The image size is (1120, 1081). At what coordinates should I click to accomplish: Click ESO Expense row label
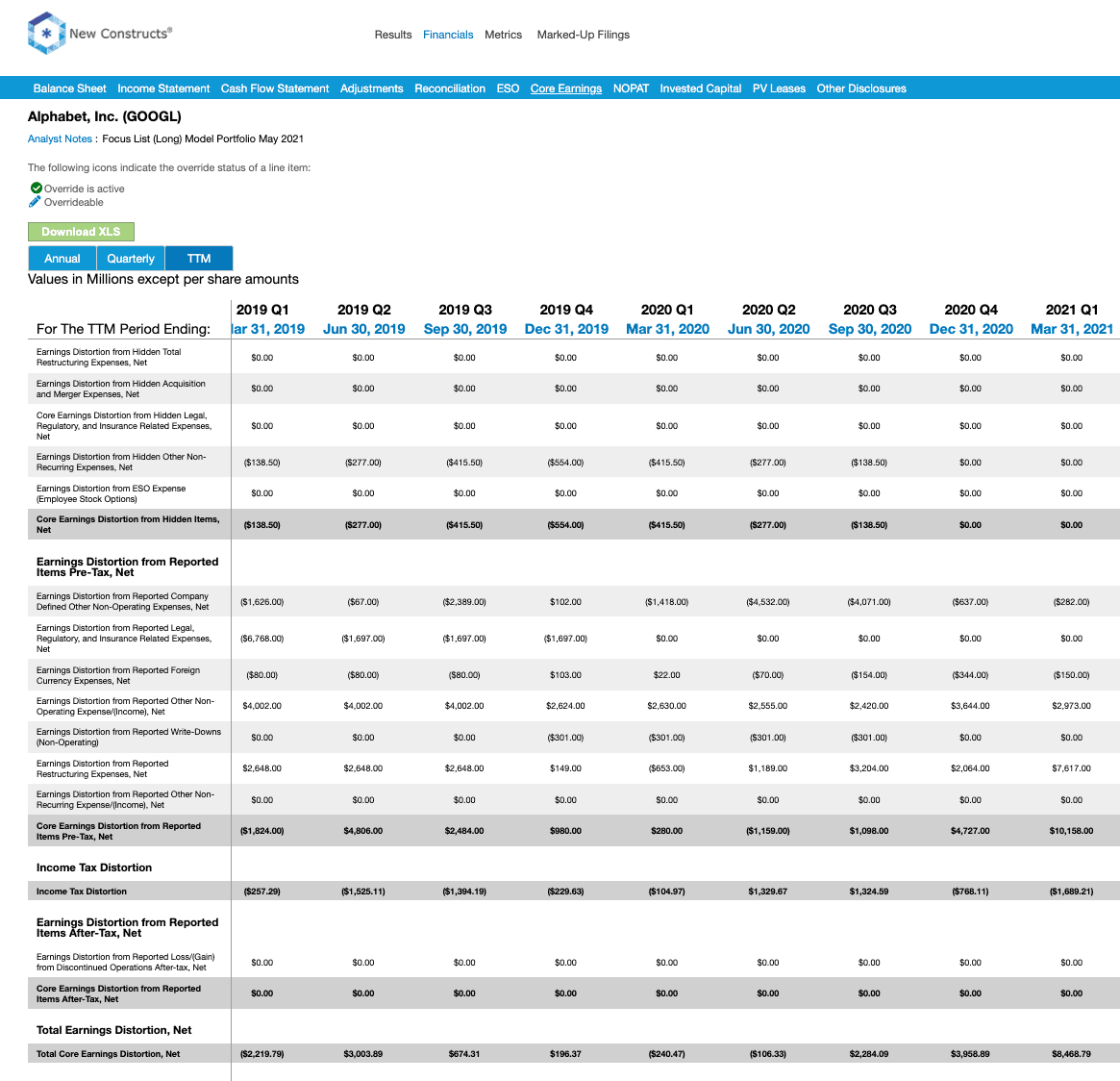[x=111, y=493]
